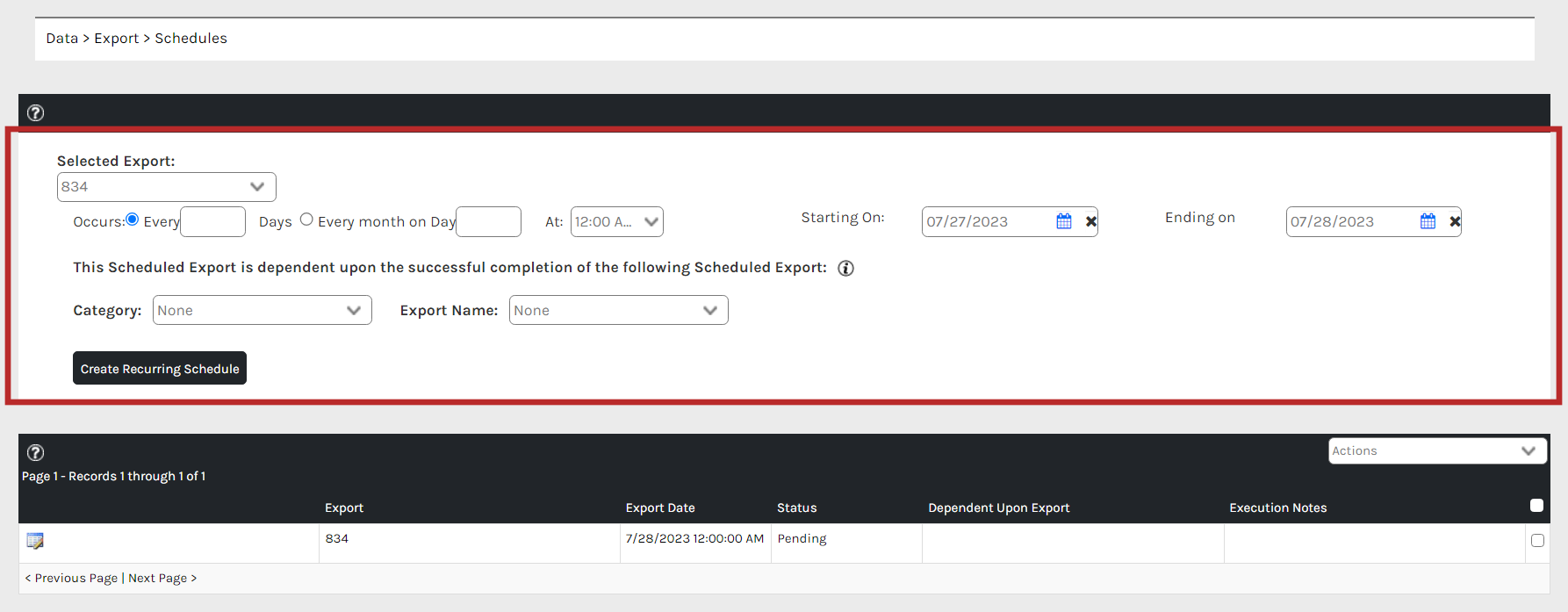1568x612 pixels.
Task: Click Export Date column header
Action: (660, 508)
